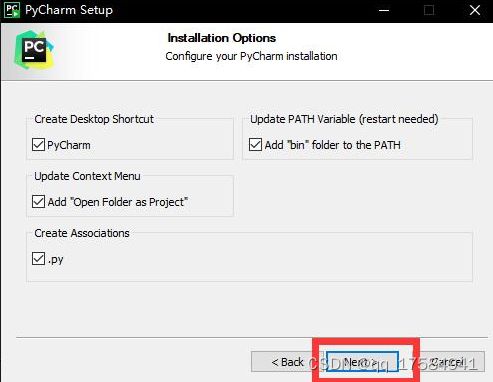Uncheck Add "bin" folder to the PATH

pos(255,145)
